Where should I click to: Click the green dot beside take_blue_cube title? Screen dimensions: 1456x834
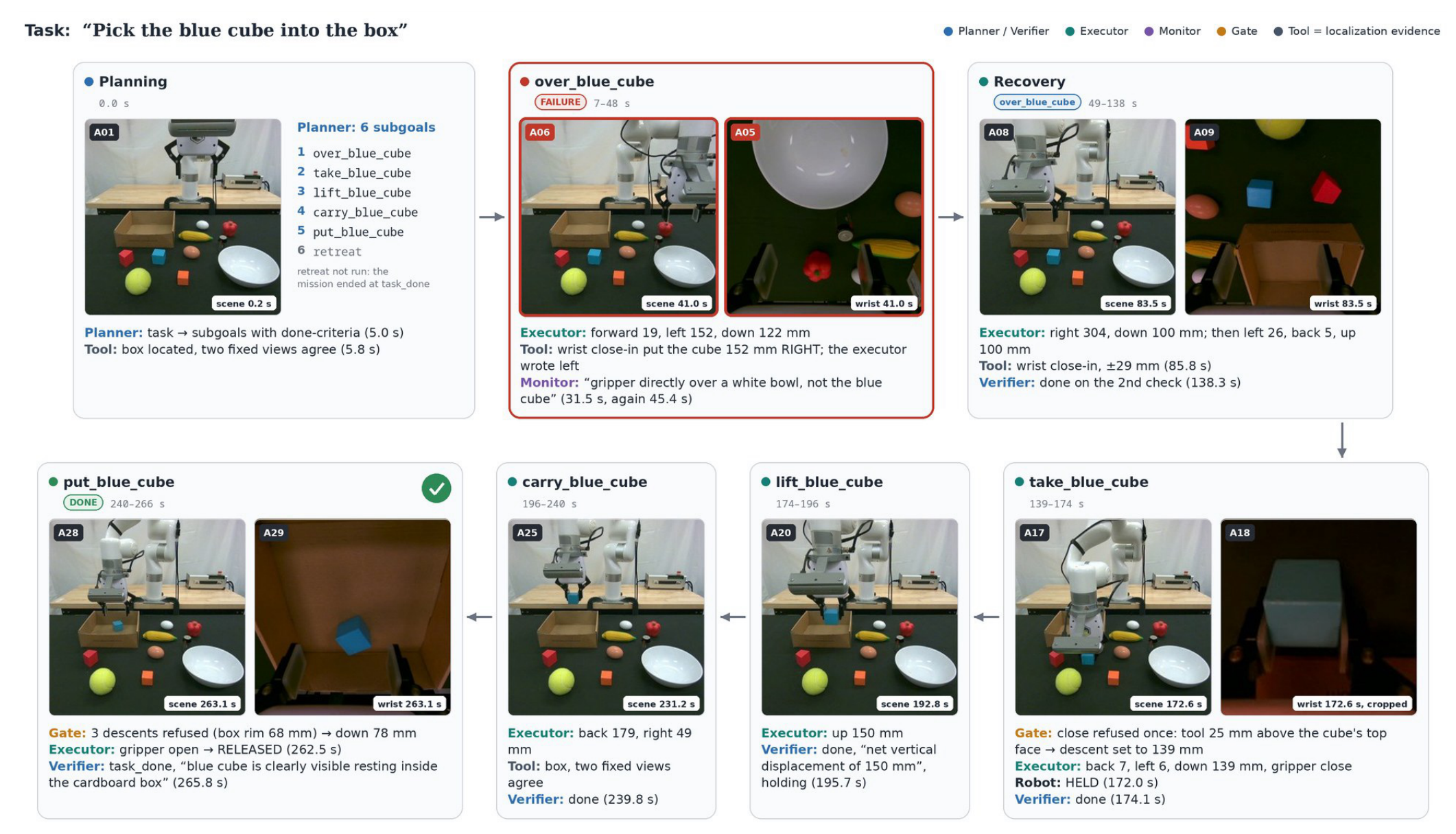(1019, 482)
